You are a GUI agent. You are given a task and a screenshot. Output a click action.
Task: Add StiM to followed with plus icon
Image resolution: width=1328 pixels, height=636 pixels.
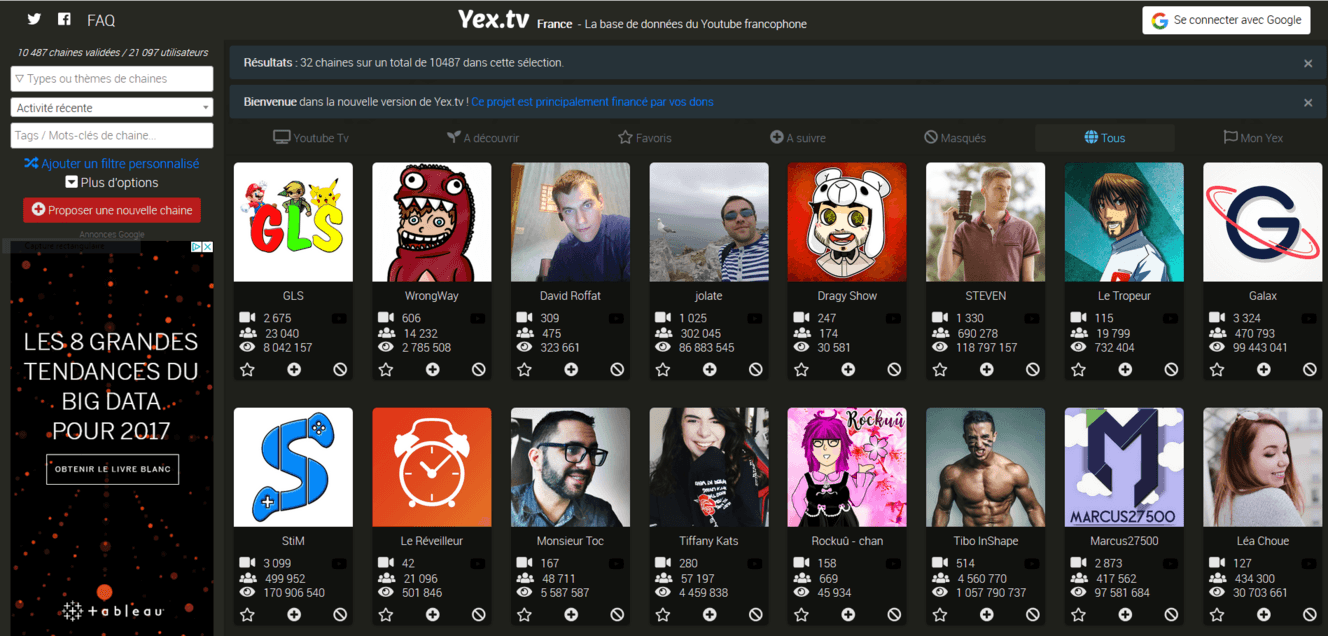(x=294, y=615)
